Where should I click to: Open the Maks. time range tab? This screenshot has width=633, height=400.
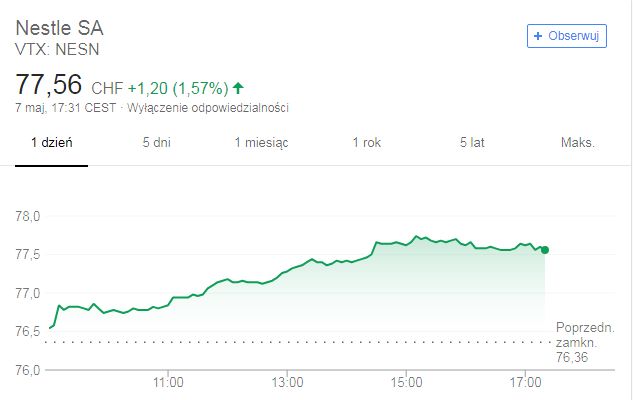[578, 143]
